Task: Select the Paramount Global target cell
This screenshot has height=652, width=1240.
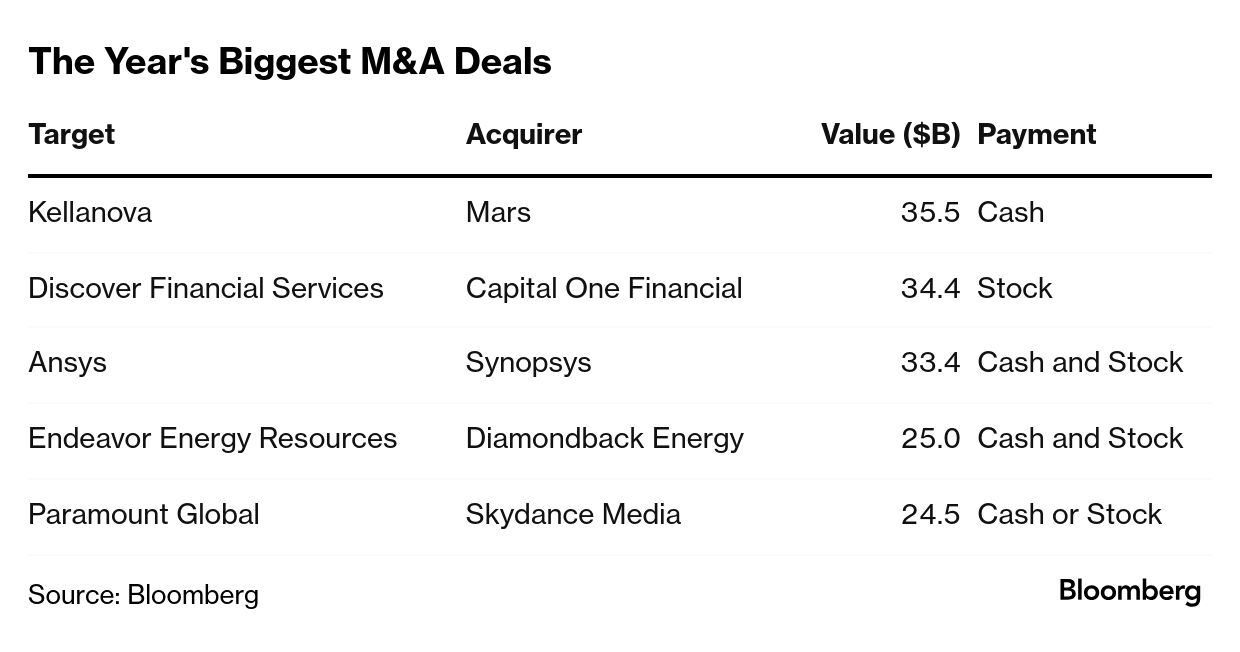Action: point(144,514)
